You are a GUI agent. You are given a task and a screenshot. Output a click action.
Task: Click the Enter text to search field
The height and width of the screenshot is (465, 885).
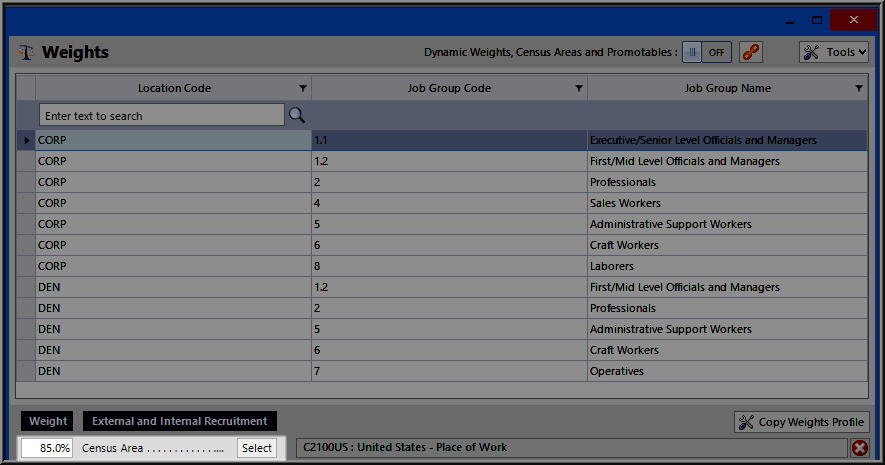[162, 115]
